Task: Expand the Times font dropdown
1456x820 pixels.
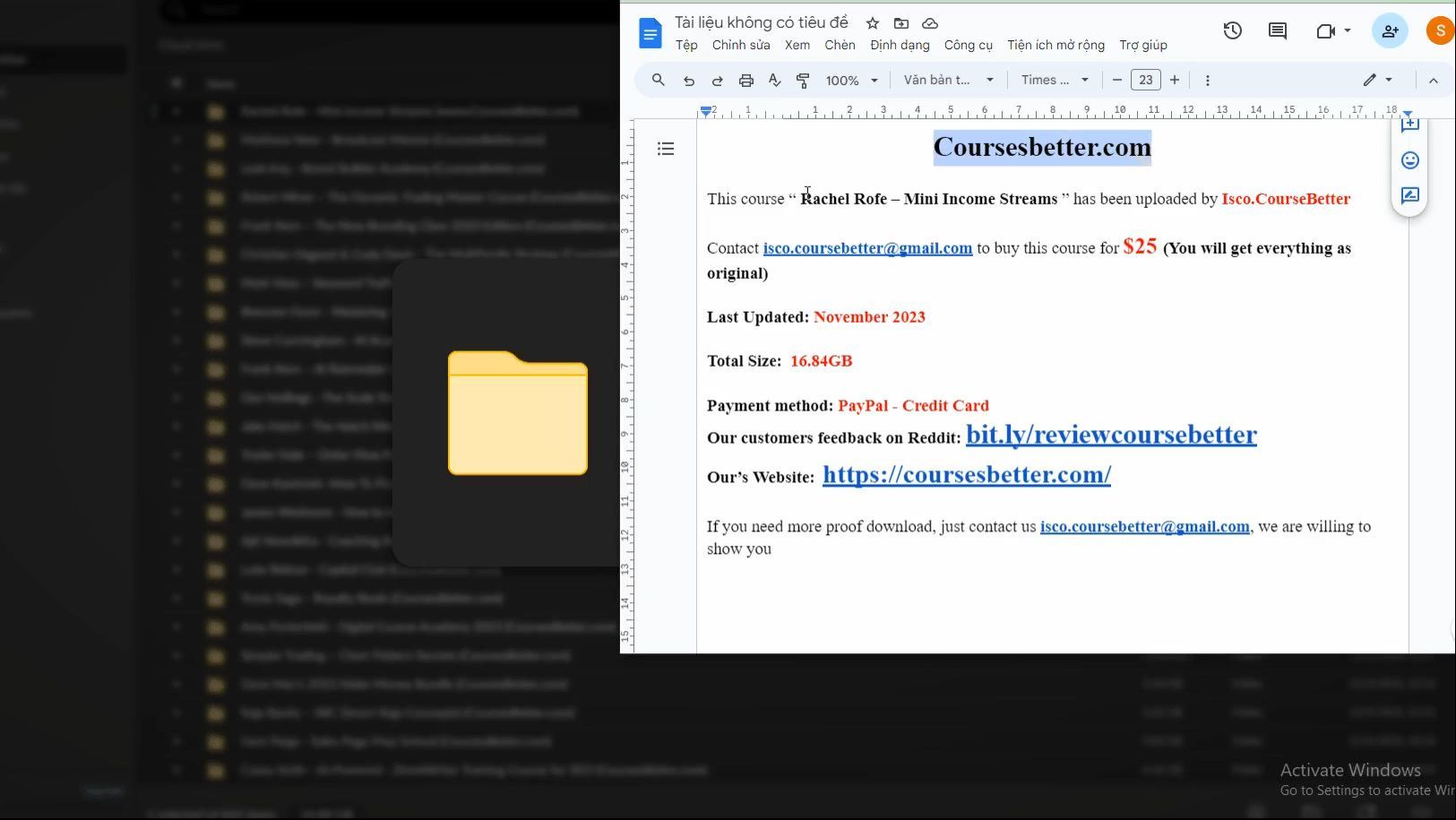Action: pyautogui.click(x=1055, y=81)
